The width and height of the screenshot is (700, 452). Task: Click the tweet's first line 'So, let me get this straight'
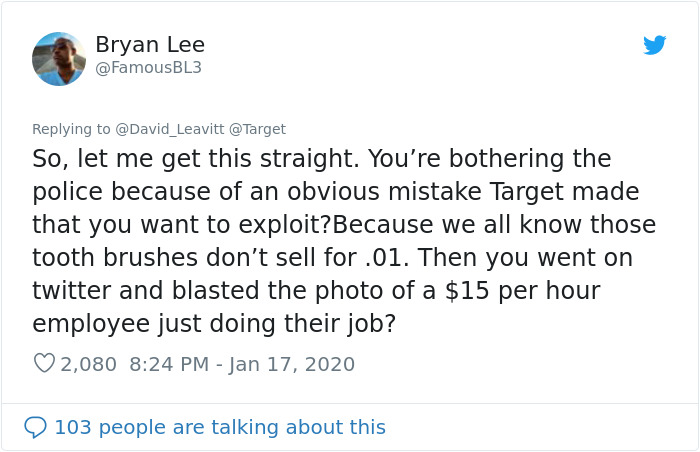click(200, 159)
